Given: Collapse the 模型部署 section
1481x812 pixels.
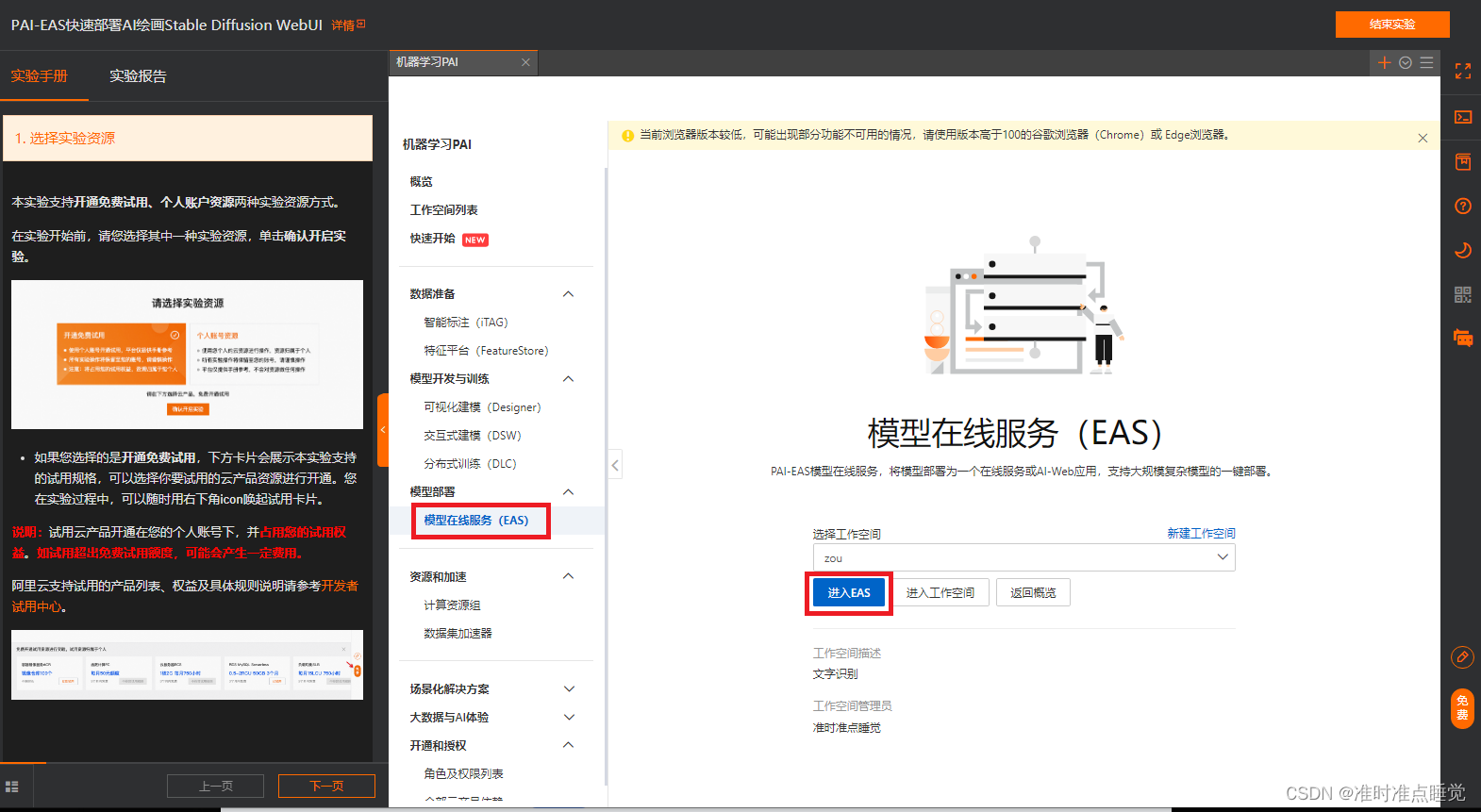Looking at the screenshot, I should point(568,492).
